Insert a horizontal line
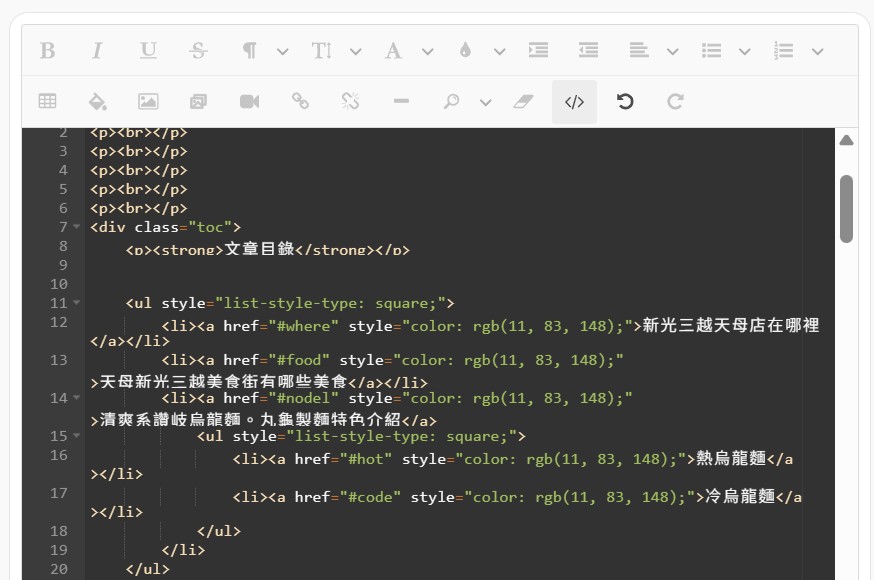Screen dimensions: 874x580 [x=401, y=101]
